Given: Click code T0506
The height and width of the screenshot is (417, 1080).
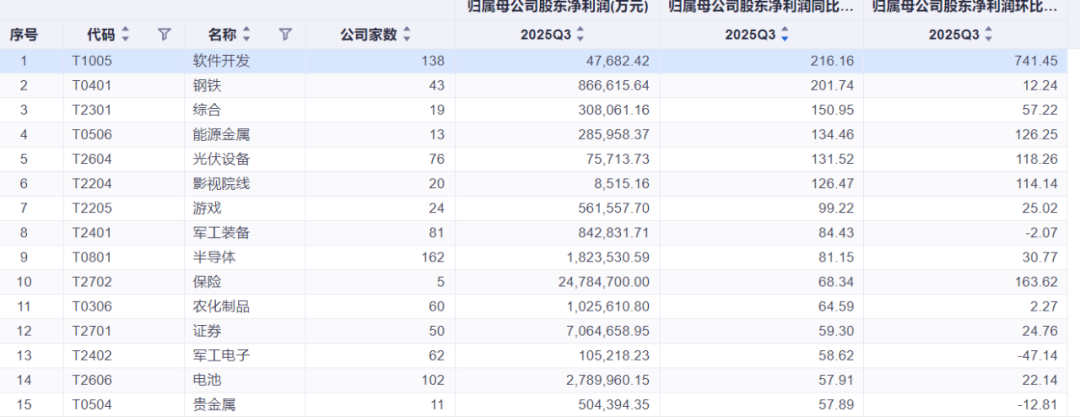Looking at the screenshot, I should [92, 135].
